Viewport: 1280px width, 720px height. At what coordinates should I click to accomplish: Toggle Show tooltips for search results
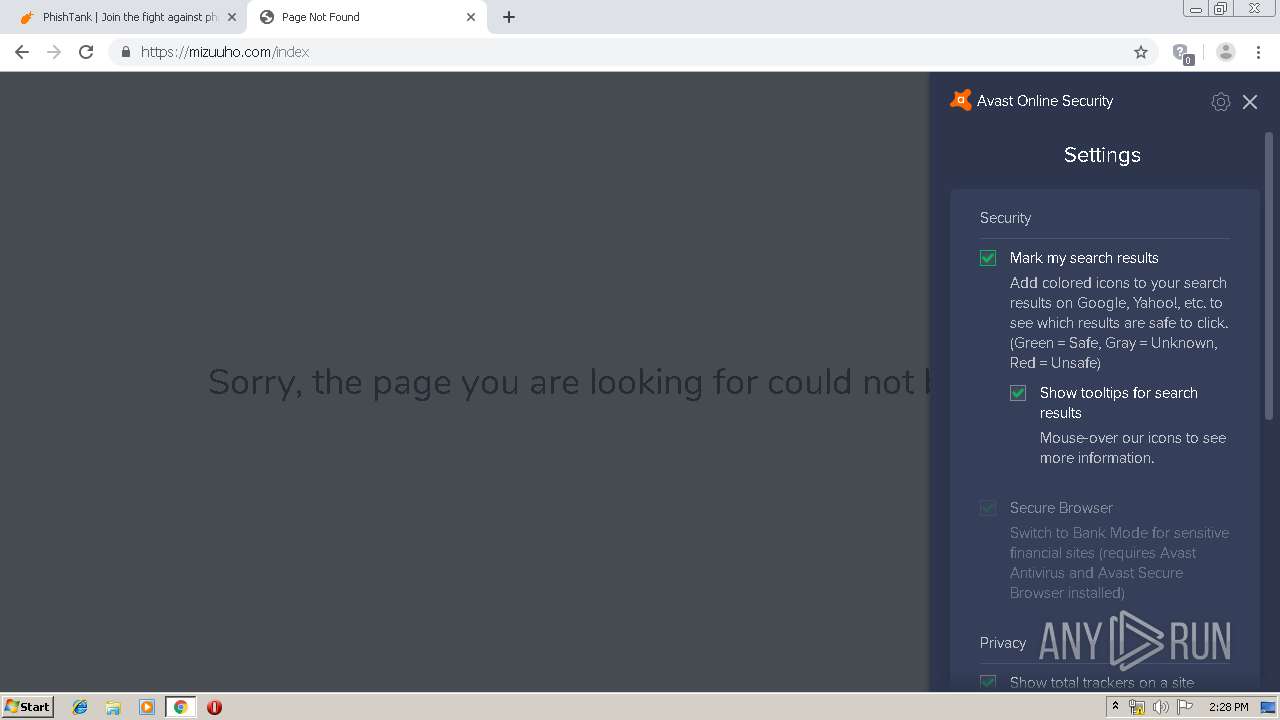[1018, 393]
